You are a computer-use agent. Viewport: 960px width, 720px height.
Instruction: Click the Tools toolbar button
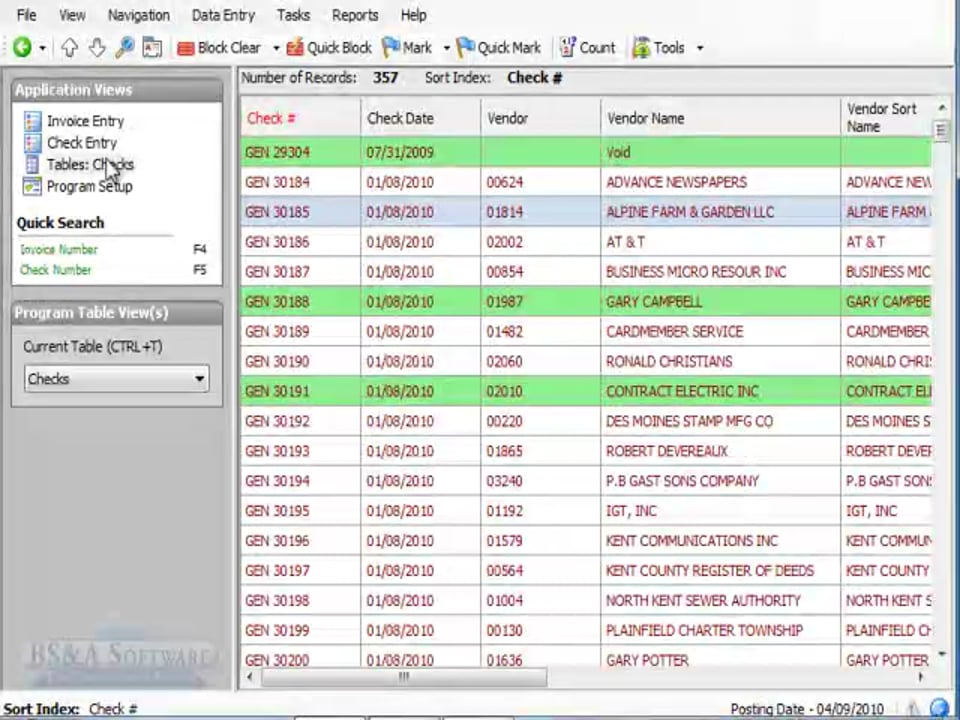pyautogui.click(x=659, y=48)
